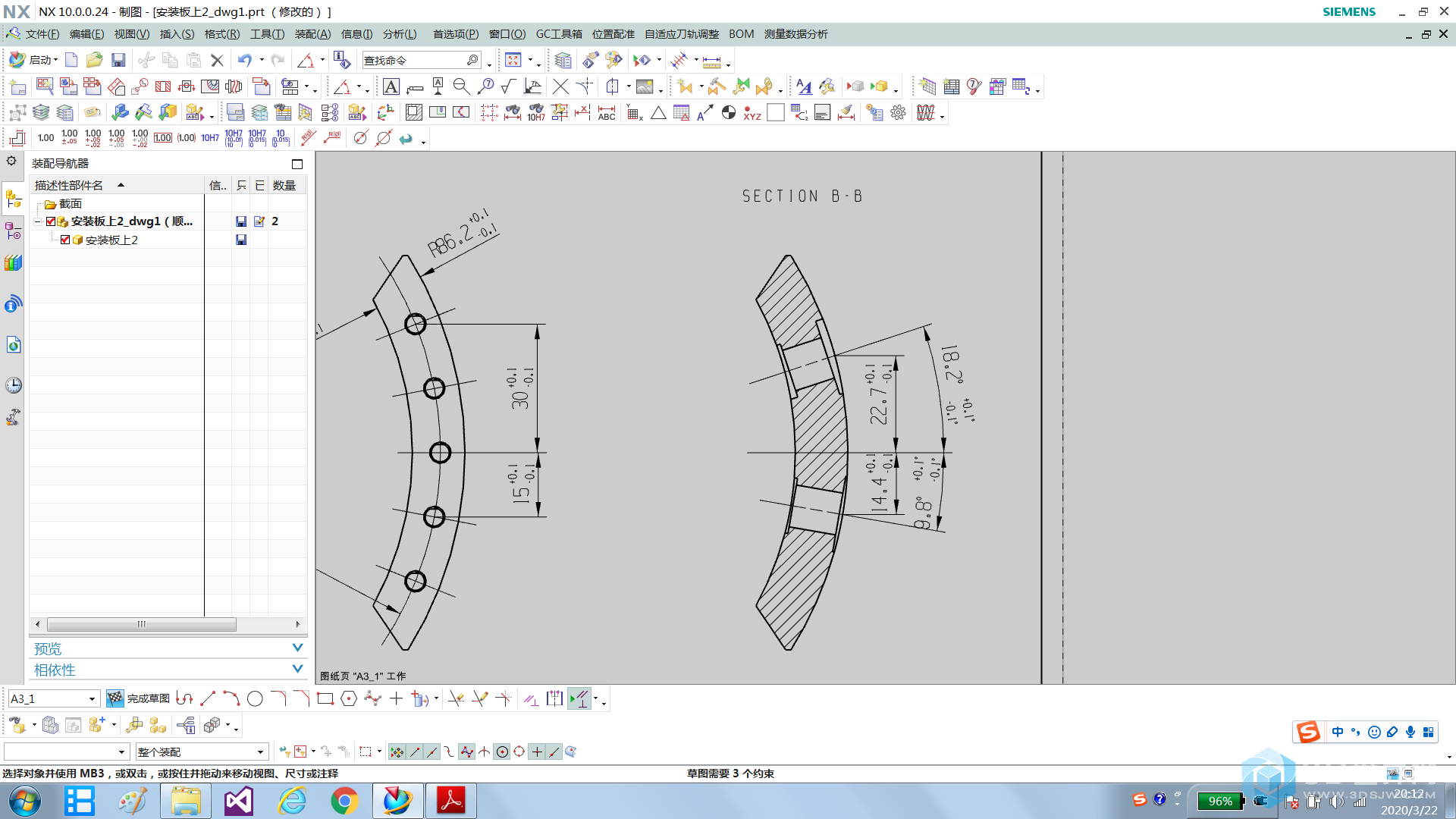1456x819 pixels.
Task: Open the Constraint Navigator sidebar tab
Action: tap(13, 231)
